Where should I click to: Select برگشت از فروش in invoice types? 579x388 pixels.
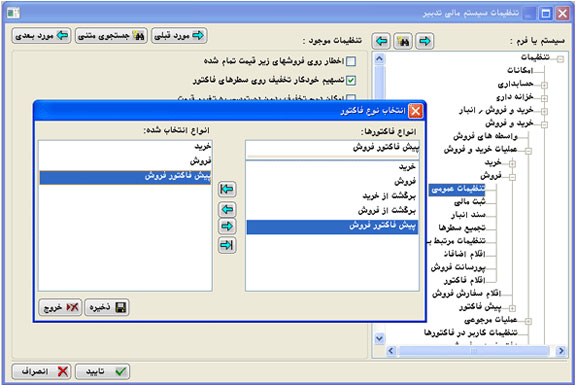[x=332, y=210]
